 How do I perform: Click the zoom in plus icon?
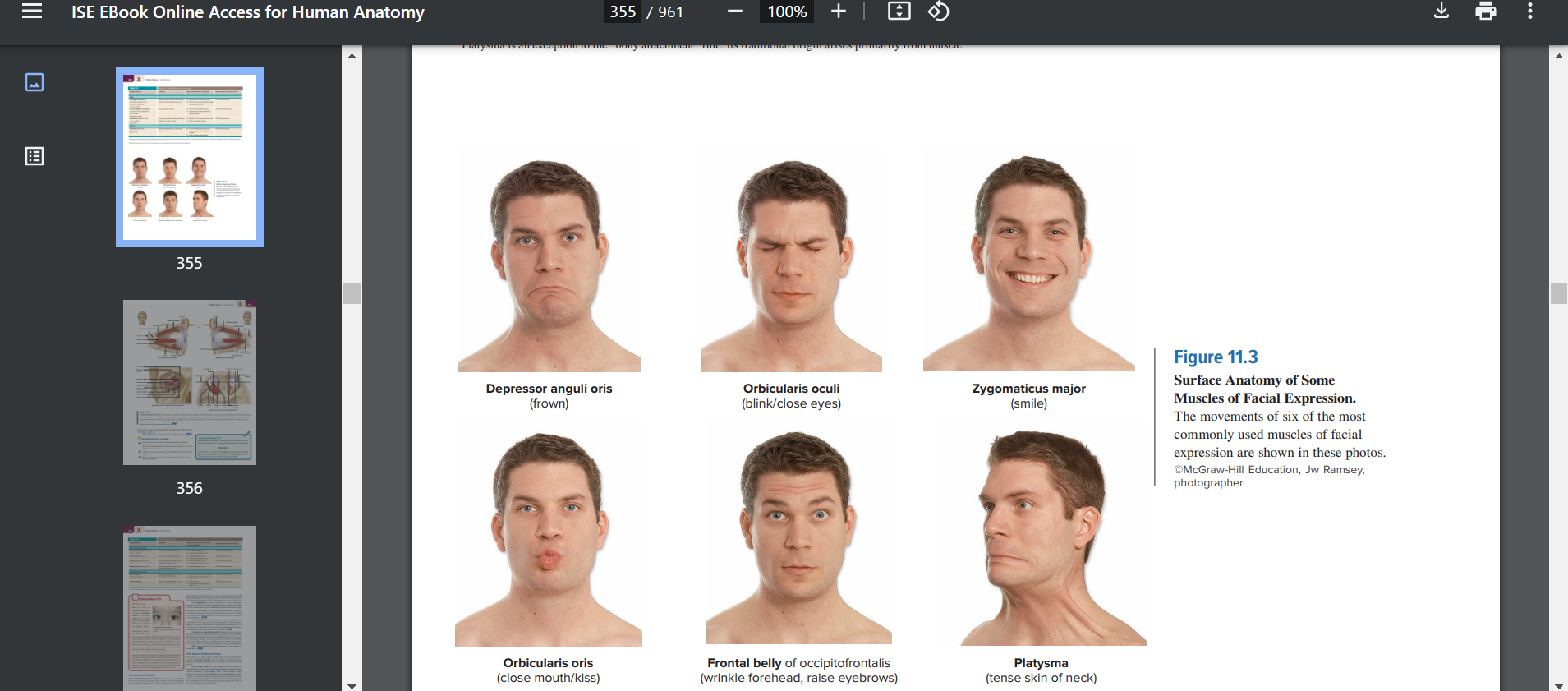pyautogui.click(x=838, y=12)
